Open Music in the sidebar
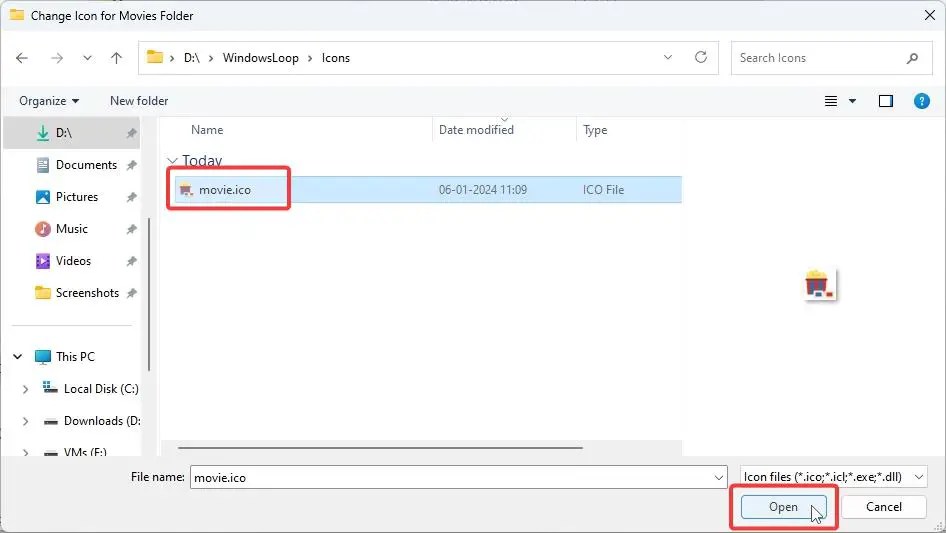946x533 pixels. point(71,229)
